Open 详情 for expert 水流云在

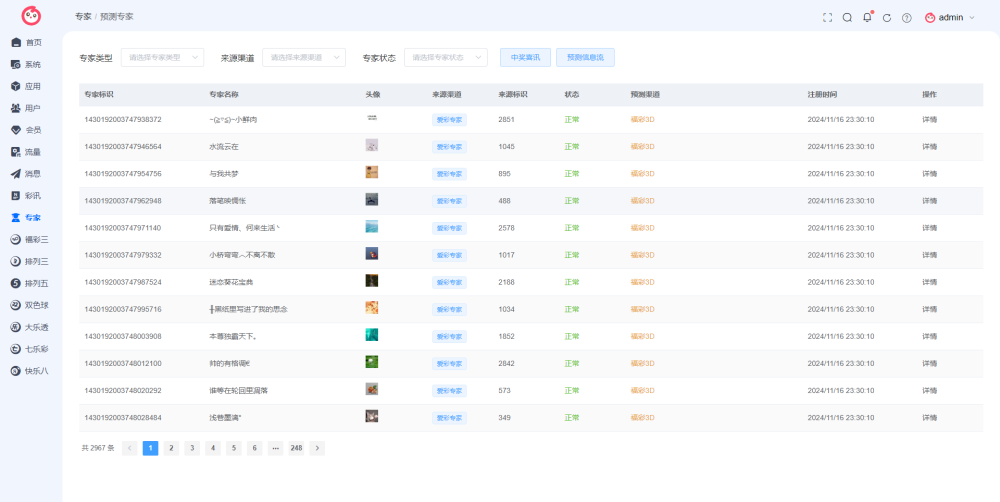point(929,147)
